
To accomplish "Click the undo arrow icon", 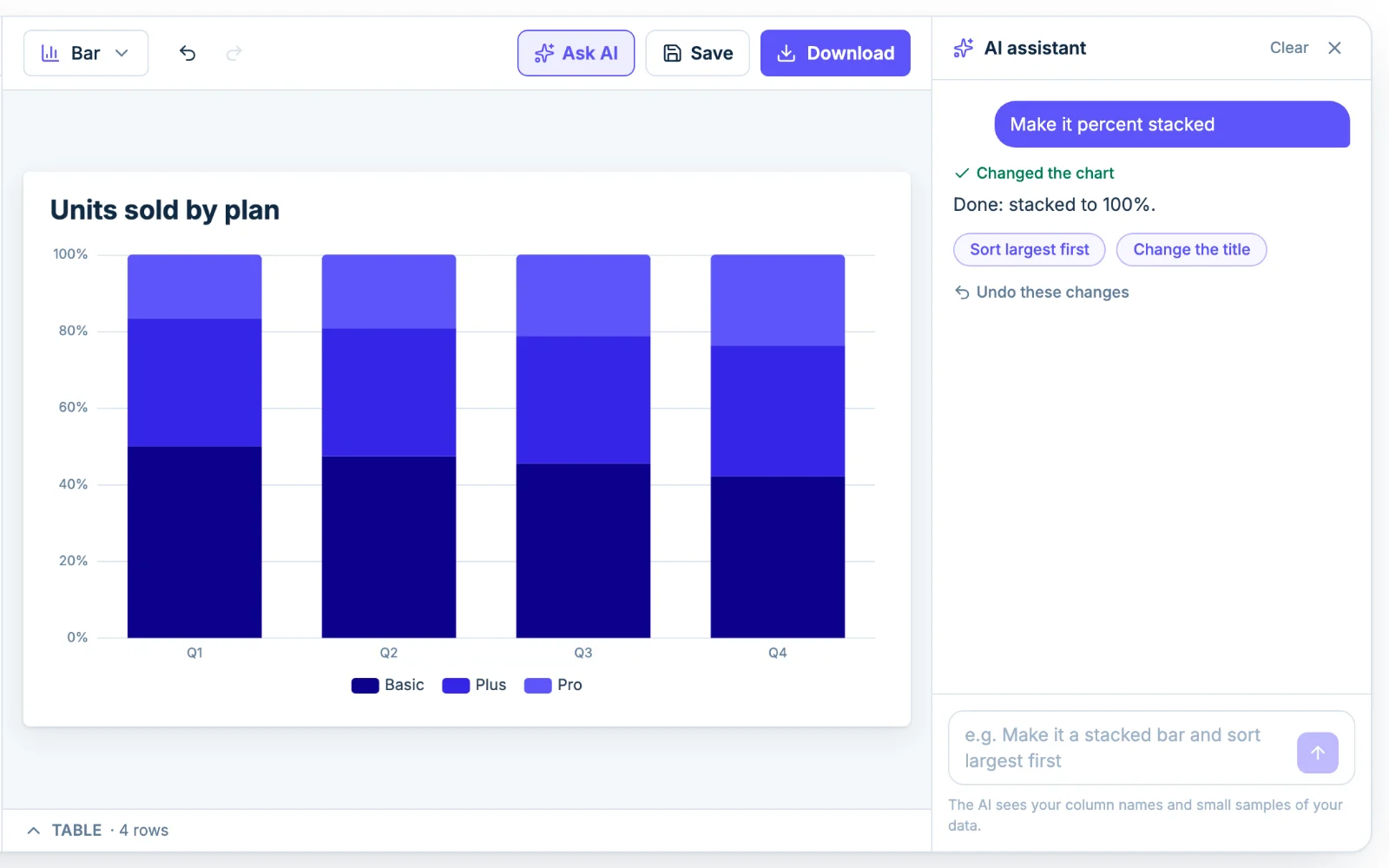I will click(x=188, y=53).
